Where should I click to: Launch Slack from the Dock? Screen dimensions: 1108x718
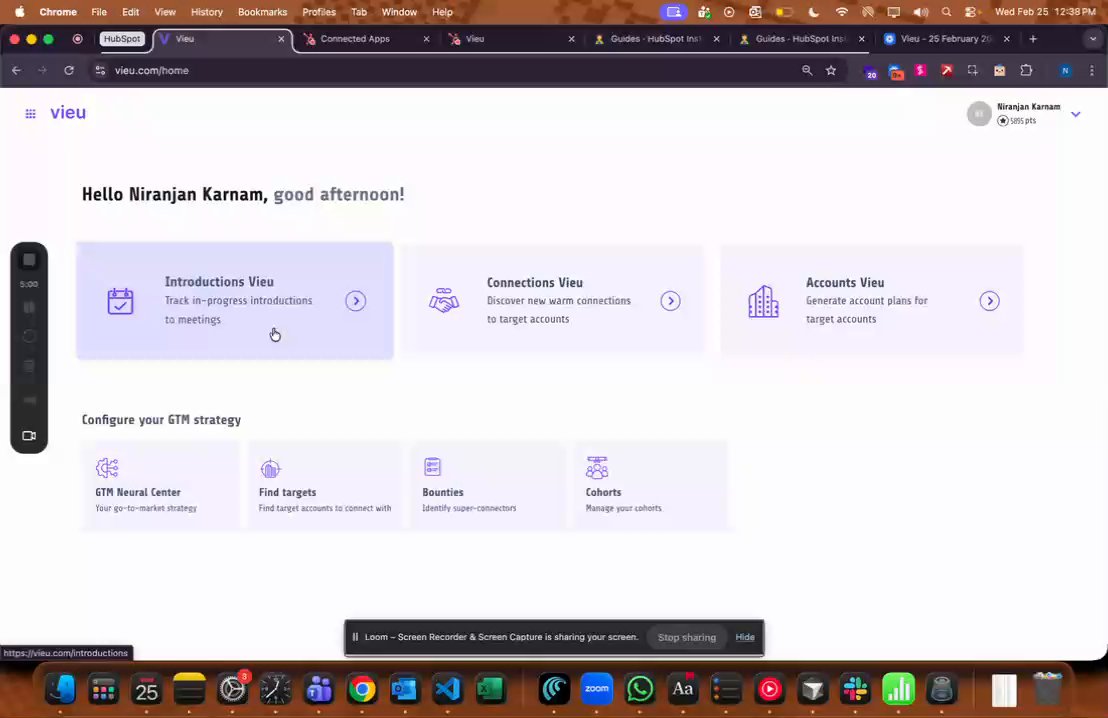[855, 689]
